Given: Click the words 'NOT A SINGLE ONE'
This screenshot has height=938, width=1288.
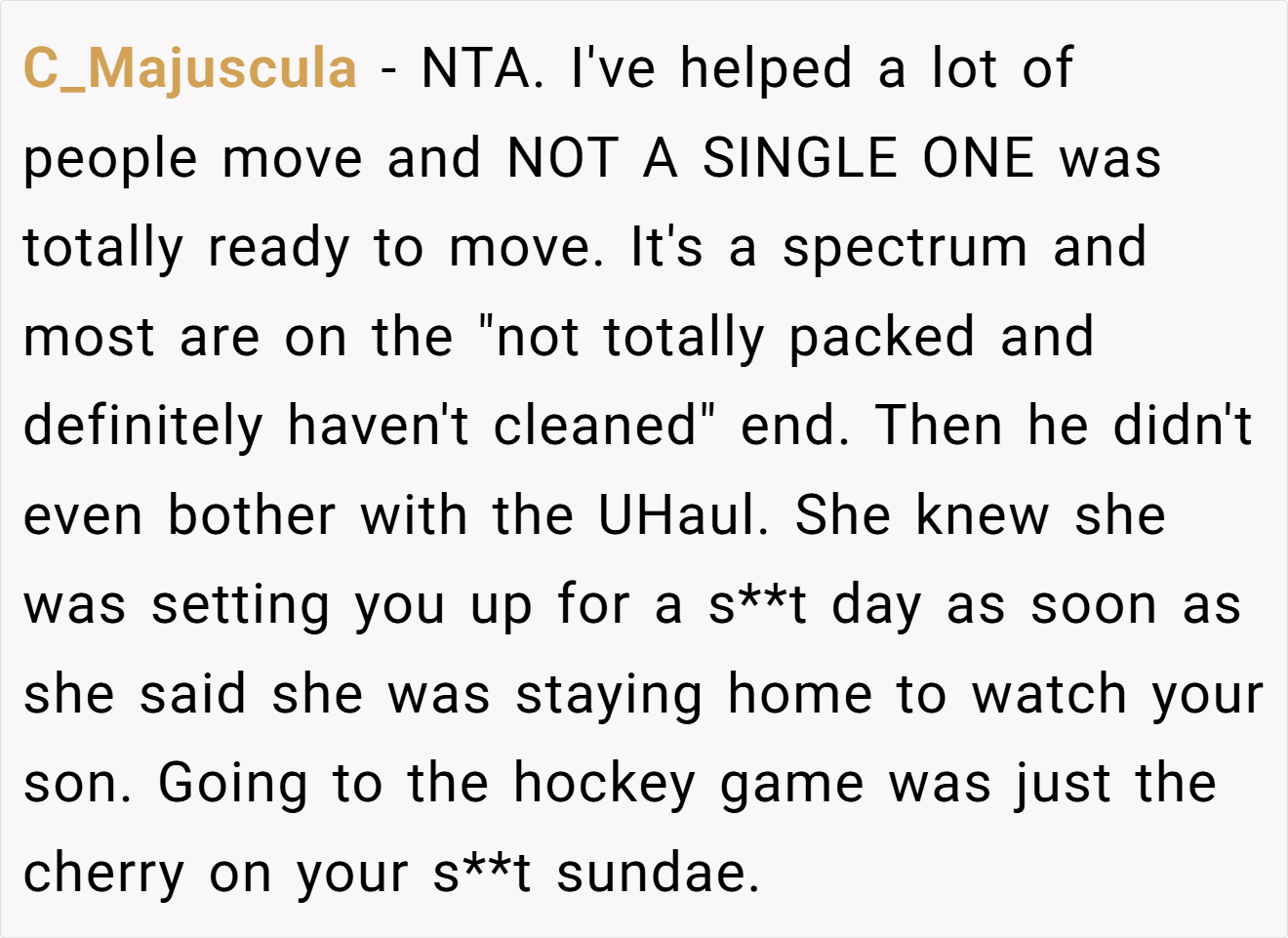Looking at the screenshot, I should tap(771, 157).
